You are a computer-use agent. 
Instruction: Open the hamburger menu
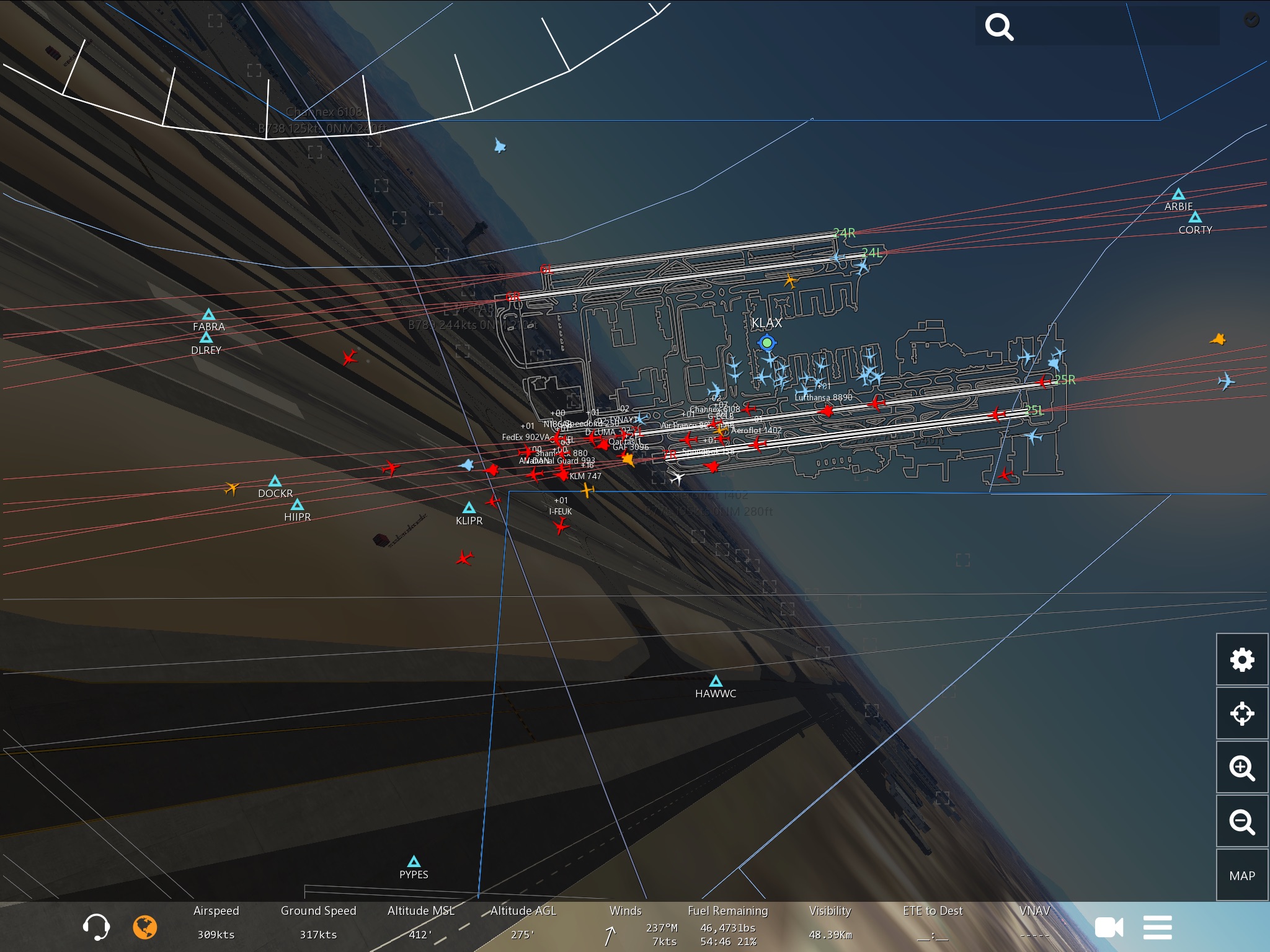click(1157, 927)
